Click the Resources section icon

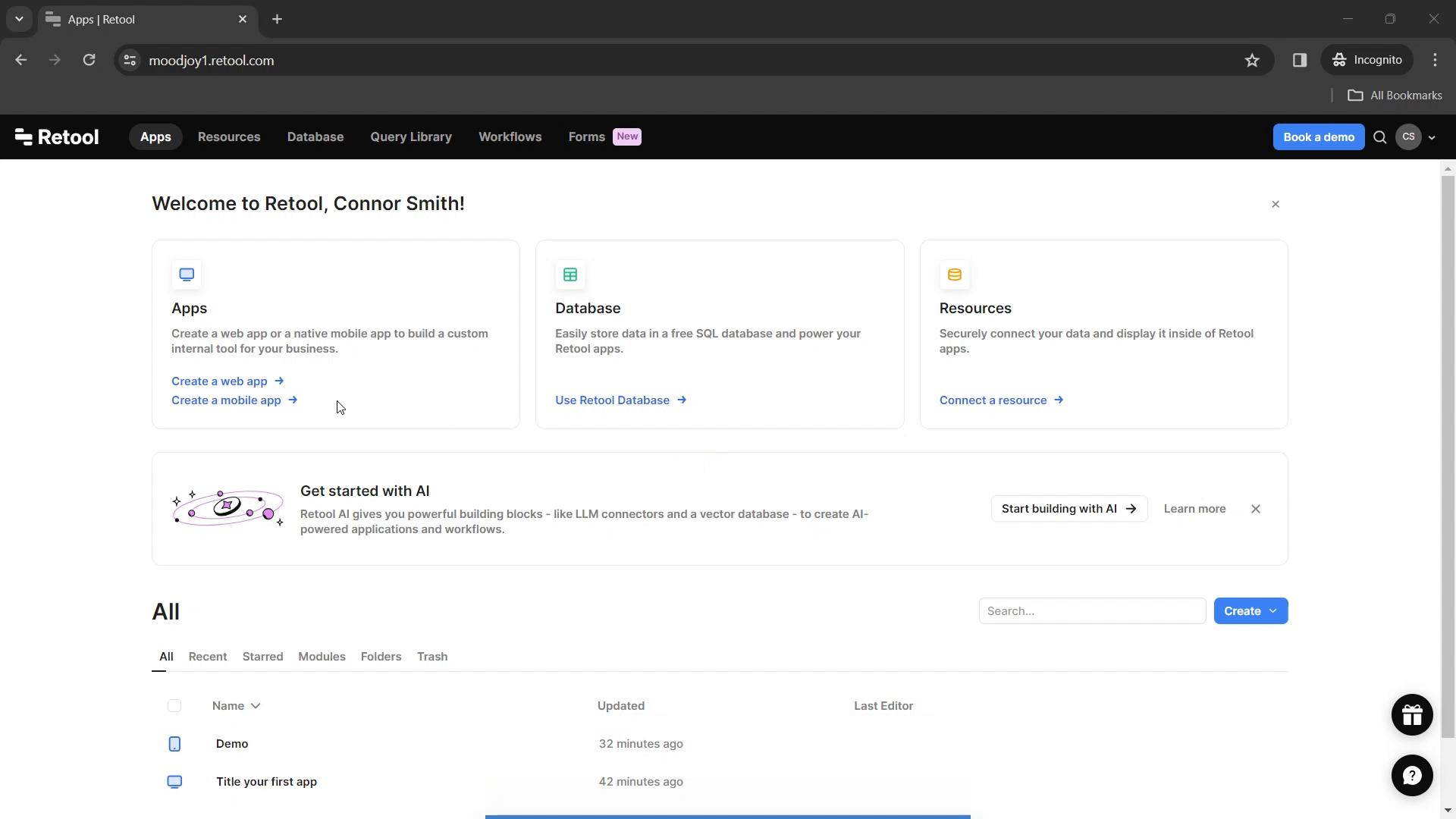click(955, 274)
